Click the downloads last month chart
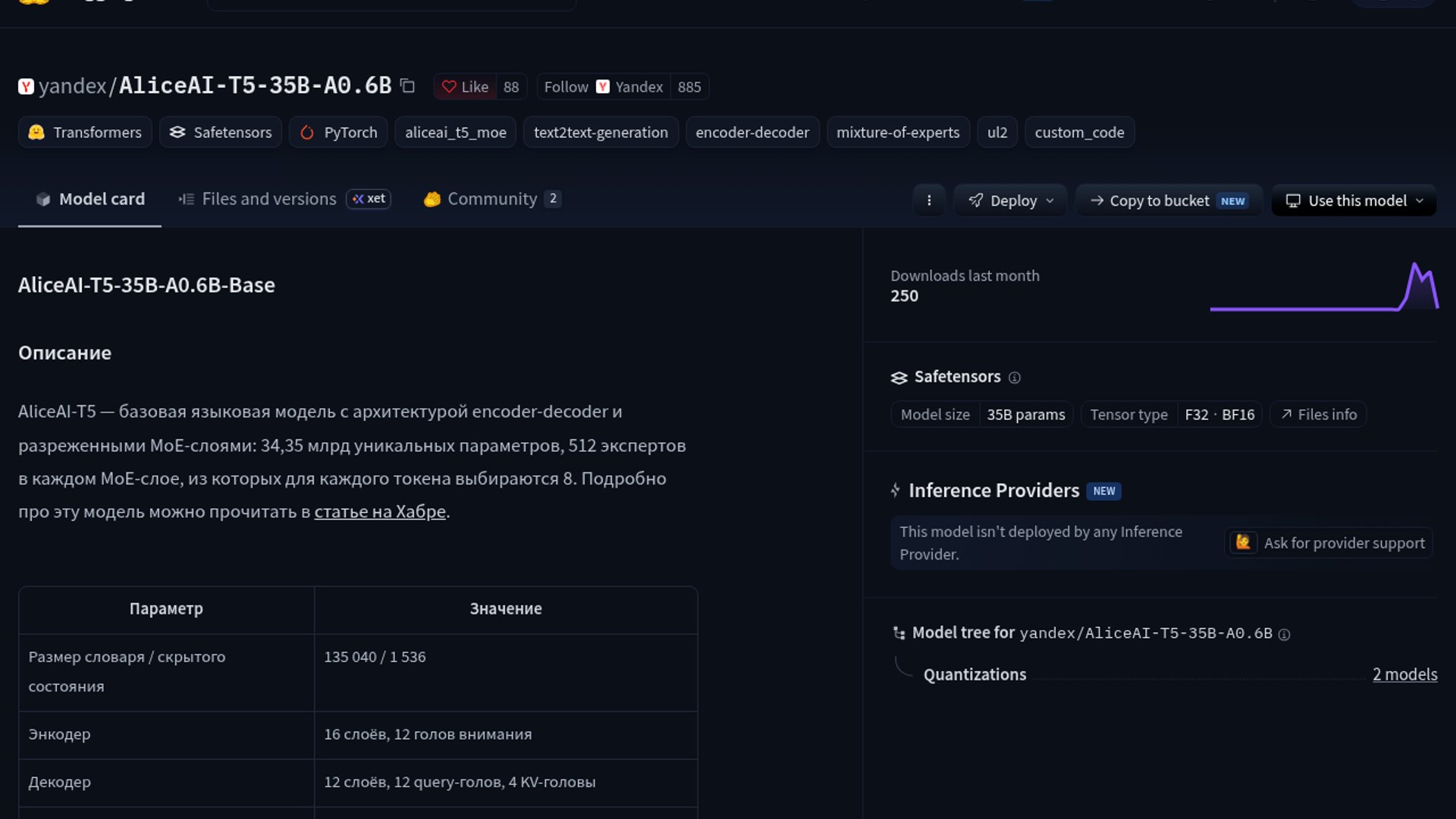This screenshot has height=819, width=1456. (x=1324, y=286)
